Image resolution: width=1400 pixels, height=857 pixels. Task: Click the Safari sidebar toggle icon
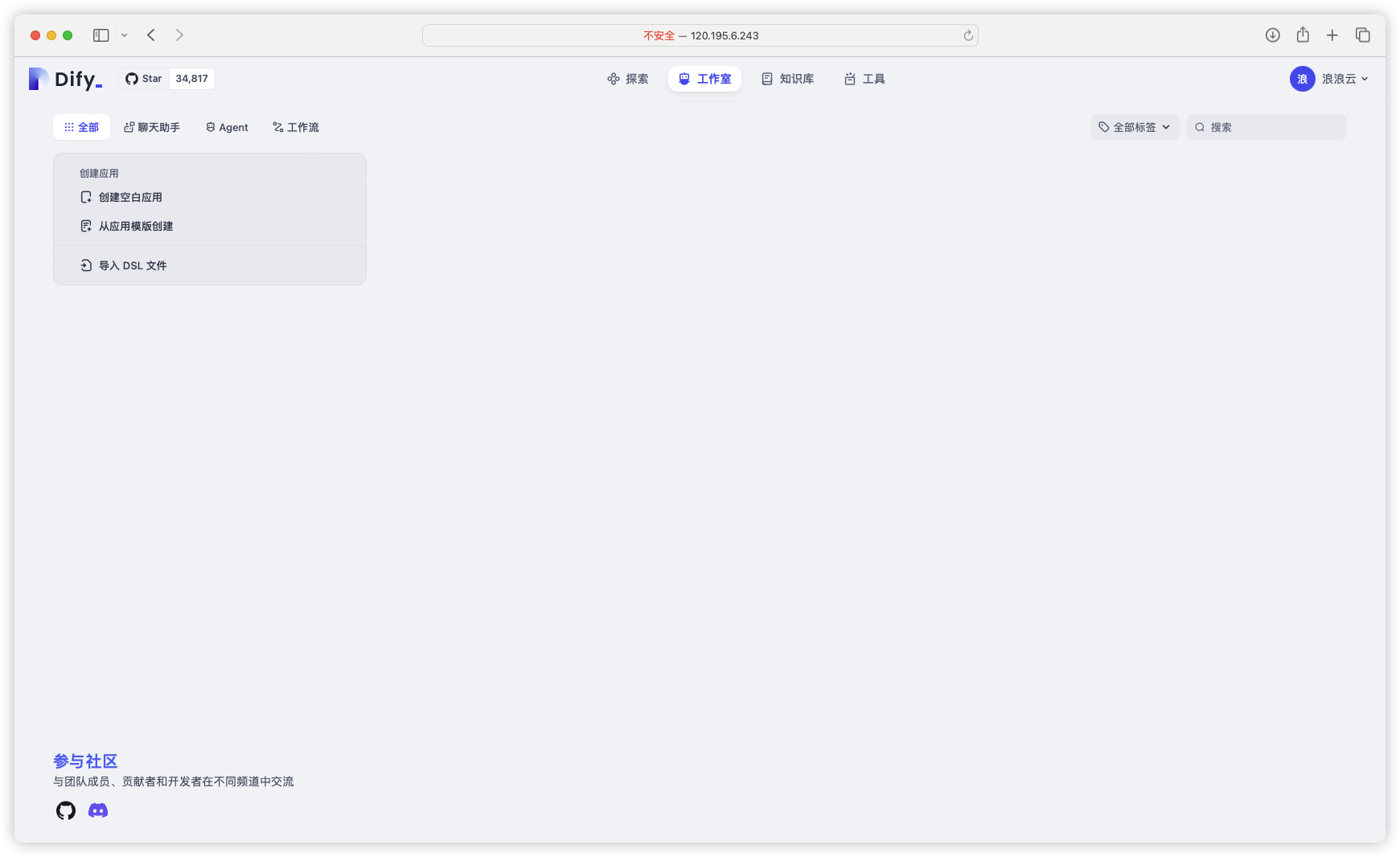(x=101, y=35)
